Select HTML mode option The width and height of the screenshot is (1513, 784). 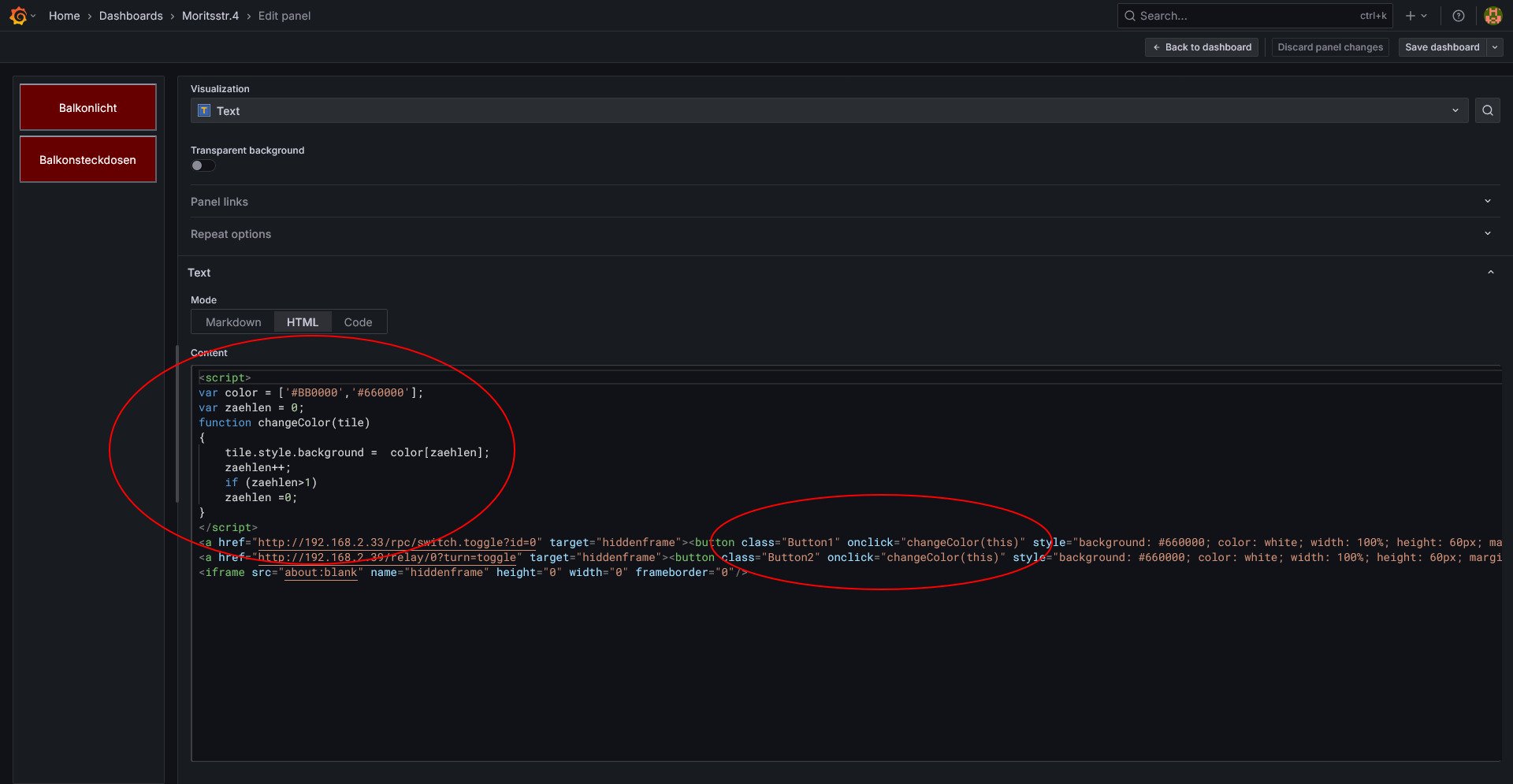tap(303, 322)
